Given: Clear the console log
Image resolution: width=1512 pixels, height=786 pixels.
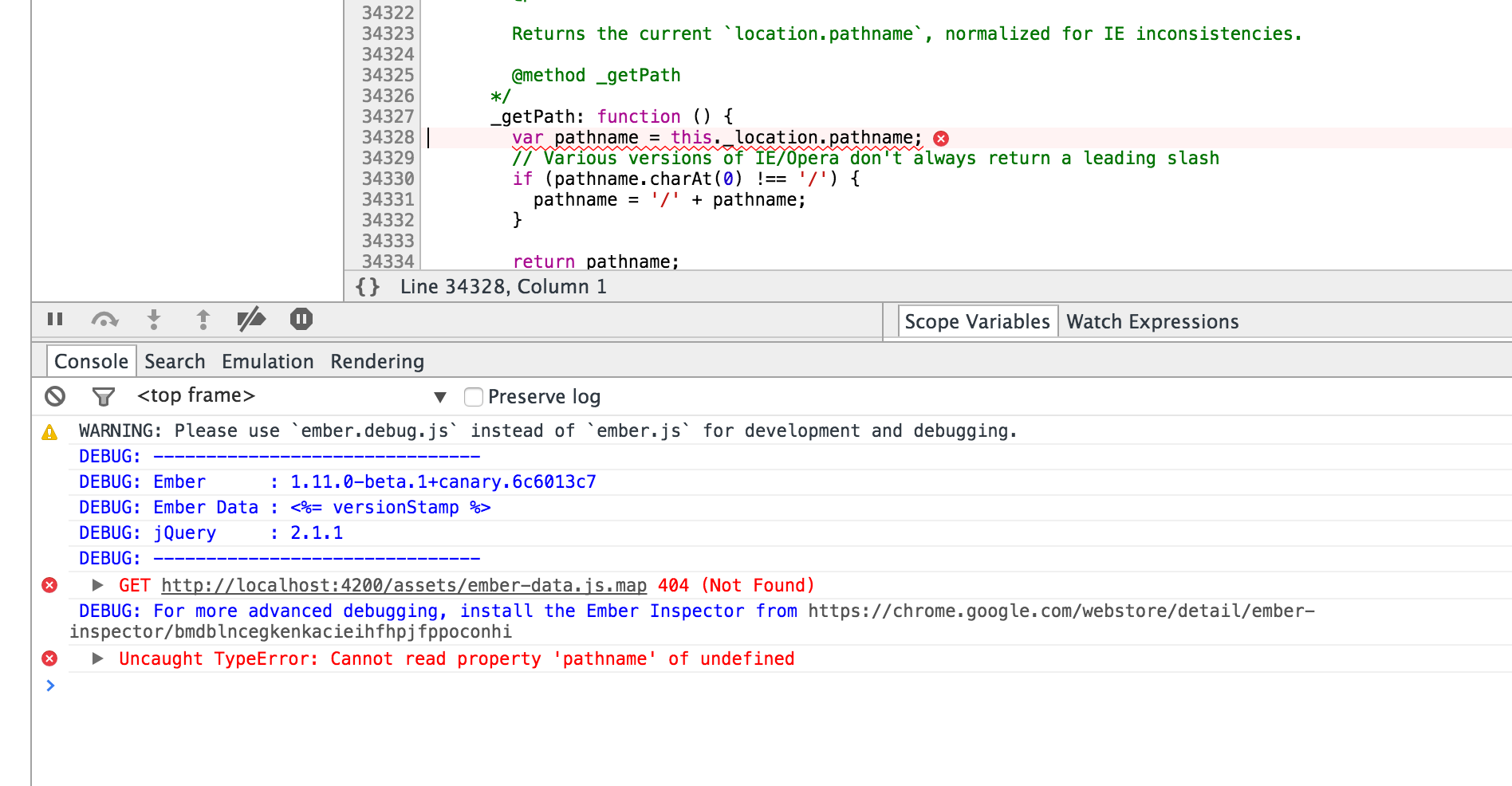Looking at the screenshot, I should 55,396.
